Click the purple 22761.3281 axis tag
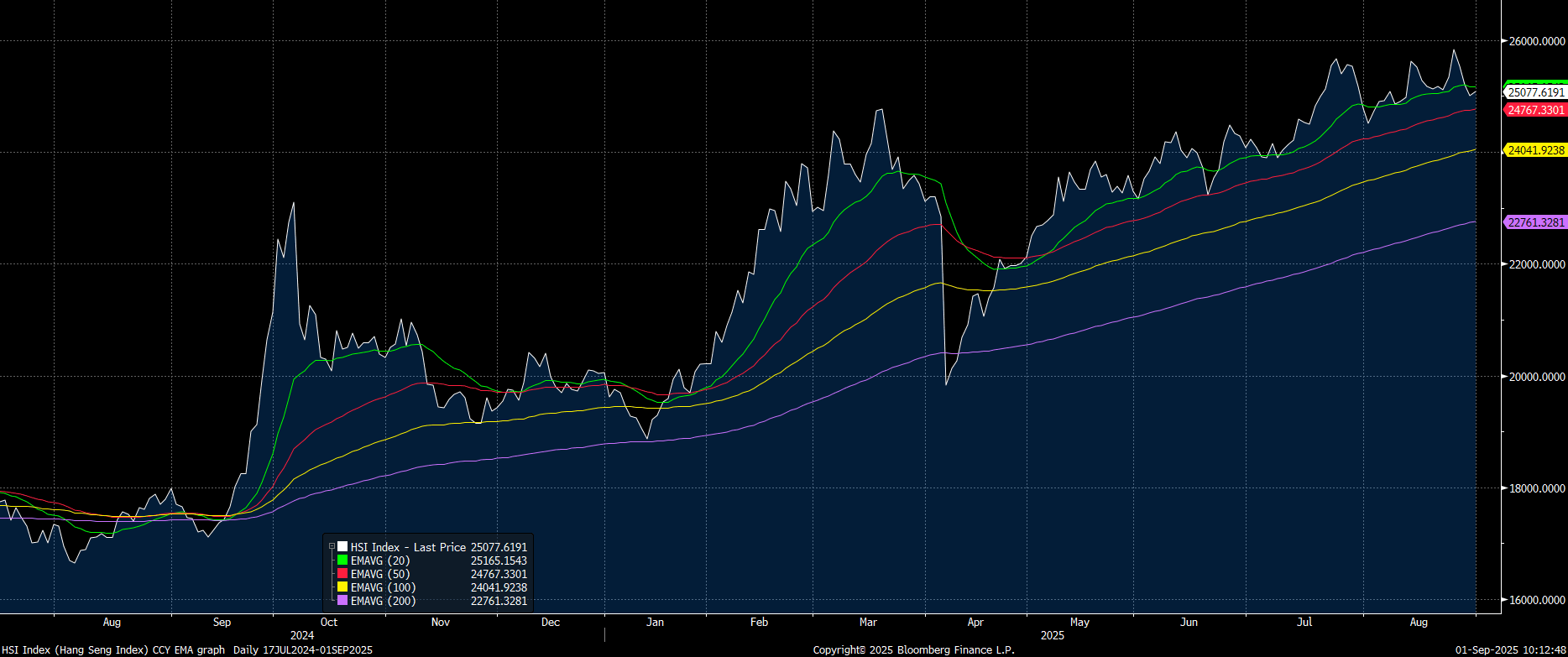The height and width of the screenshot is (657, 1568). 1535,222
